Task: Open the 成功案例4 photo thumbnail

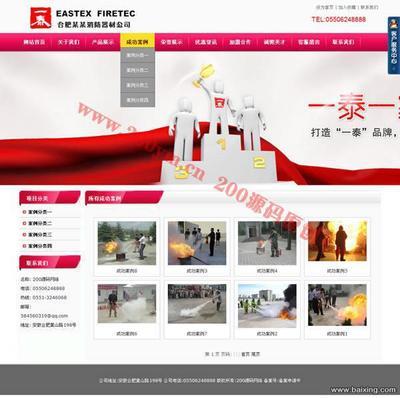Action: tap(267, 243)
